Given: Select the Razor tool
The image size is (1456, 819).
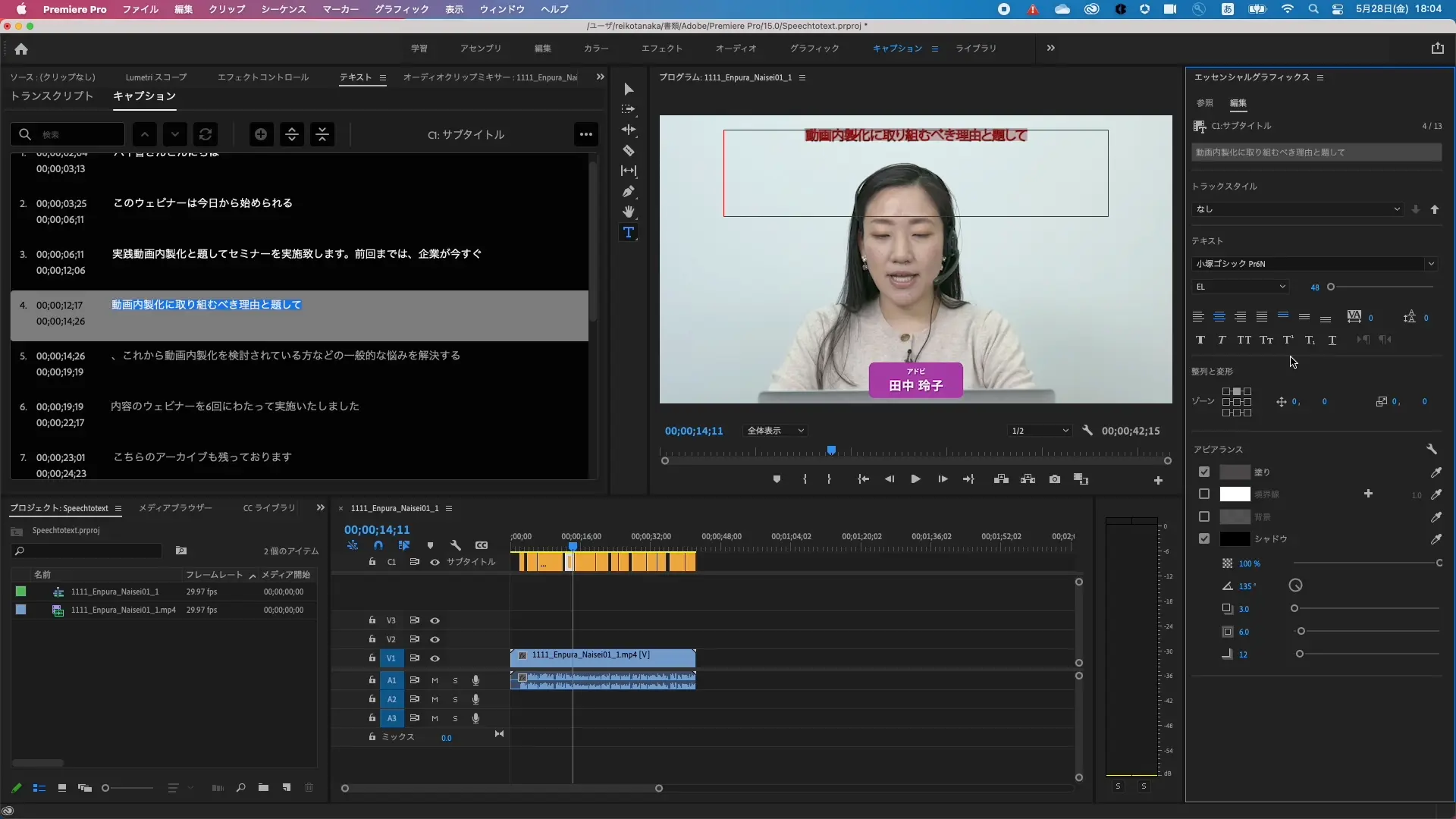Looking at the screenshot, I should (x=629, y=151).
